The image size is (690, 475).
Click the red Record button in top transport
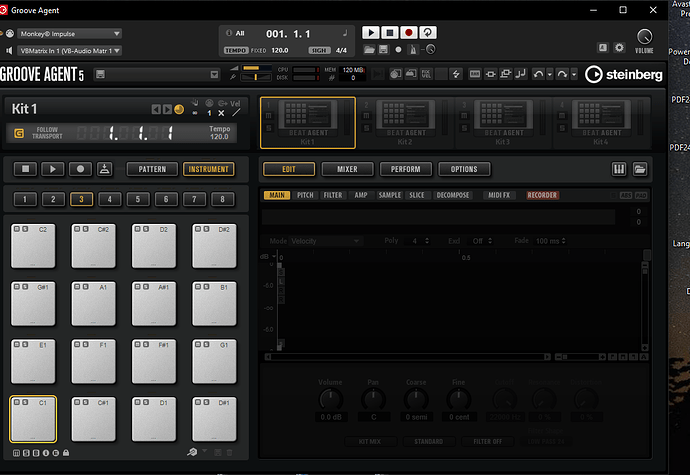tap(408, 33)
